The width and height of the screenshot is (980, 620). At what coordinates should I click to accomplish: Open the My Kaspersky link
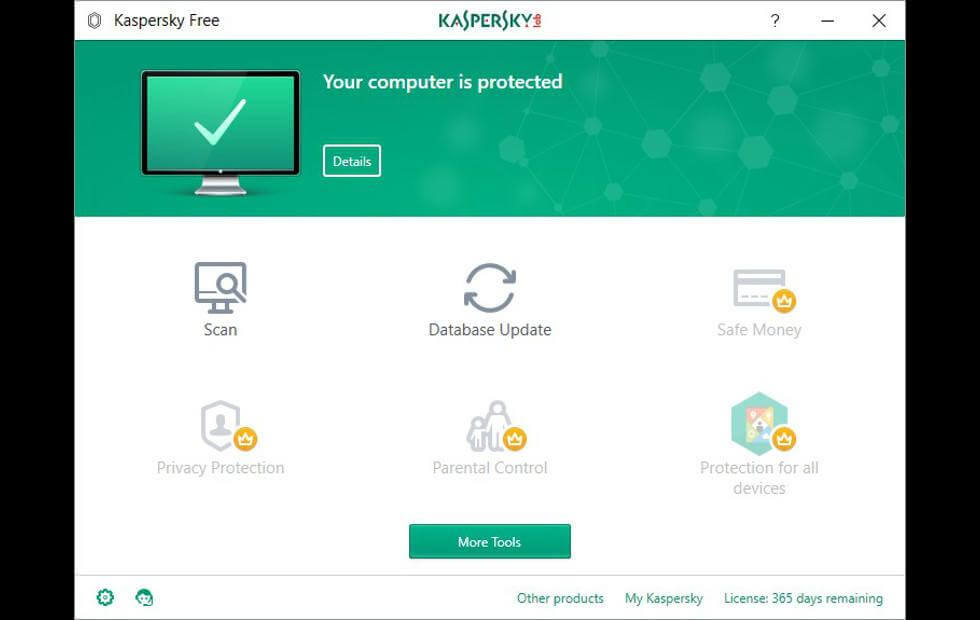[x=664, y=598]
